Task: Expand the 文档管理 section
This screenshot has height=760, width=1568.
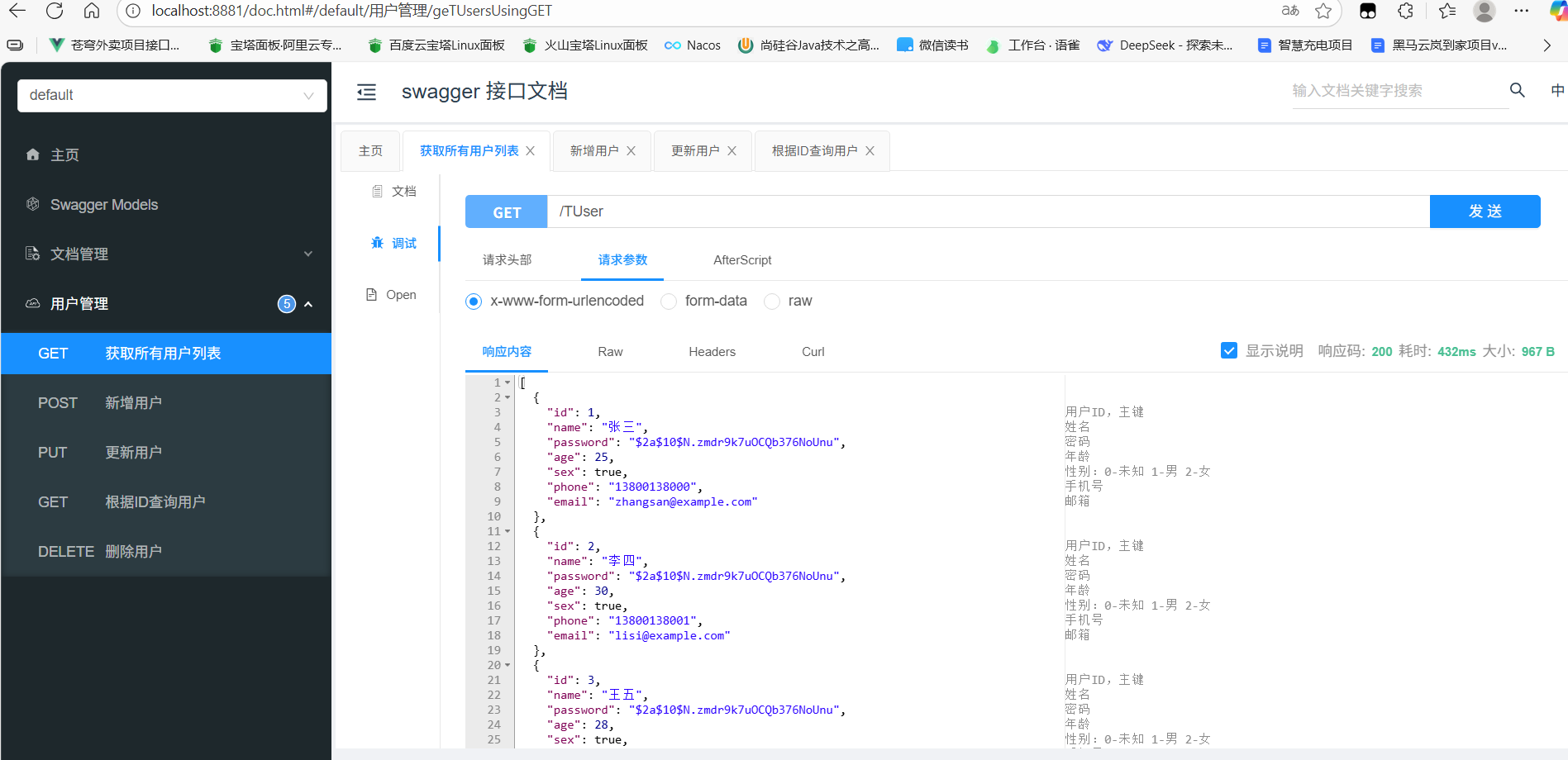Action: coord(307,254)
